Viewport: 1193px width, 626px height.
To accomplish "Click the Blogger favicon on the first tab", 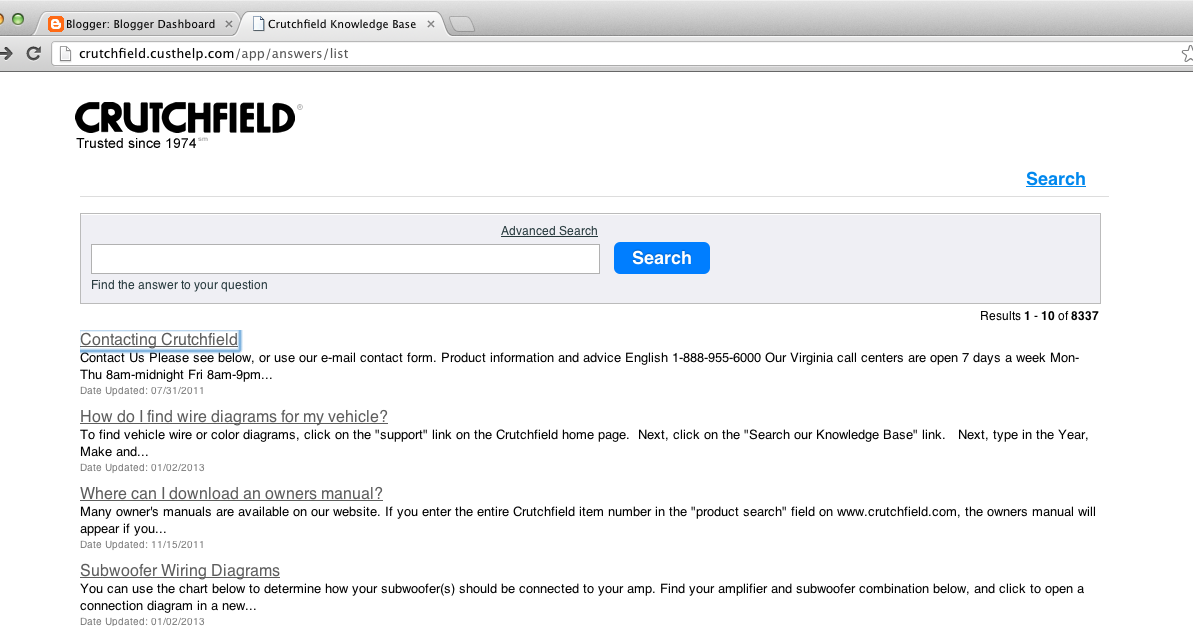I will 55,24.
